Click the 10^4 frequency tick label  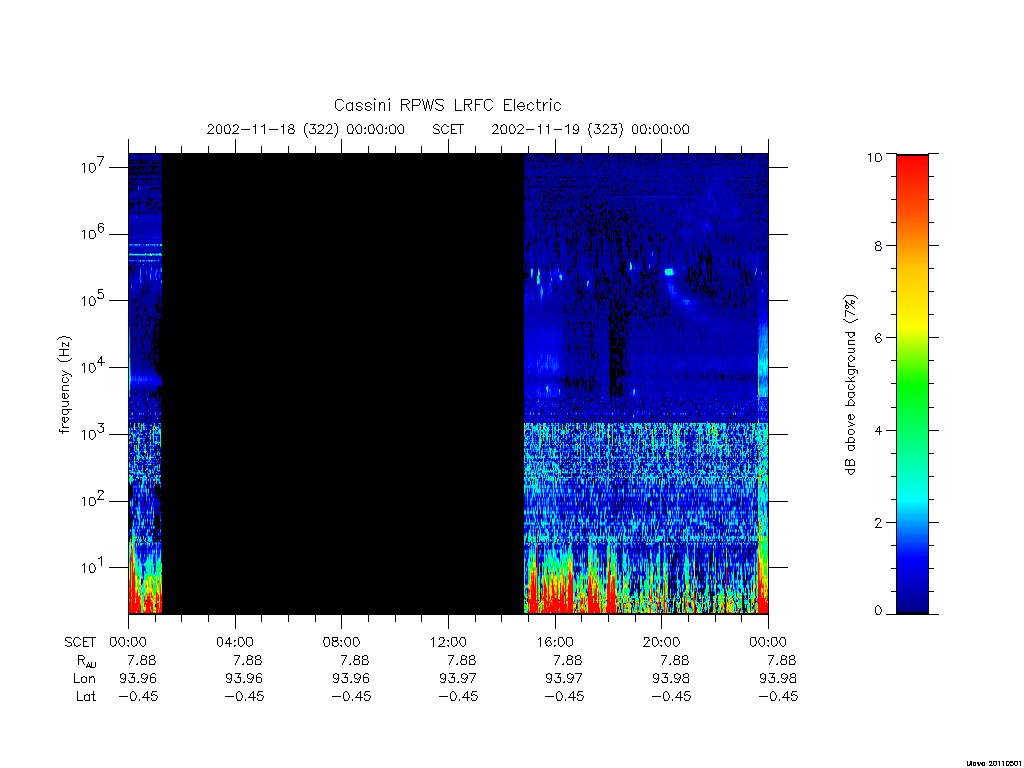[x=93, y=366]
